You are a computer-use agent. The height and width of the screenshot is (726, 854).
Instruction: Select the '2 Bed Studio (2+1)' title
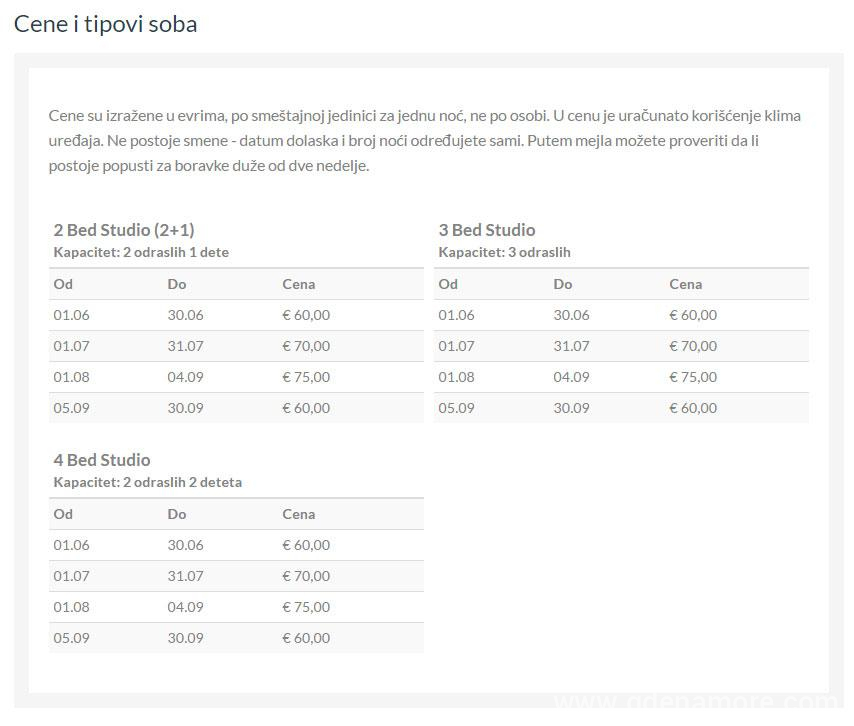click(x=124, y=230)
